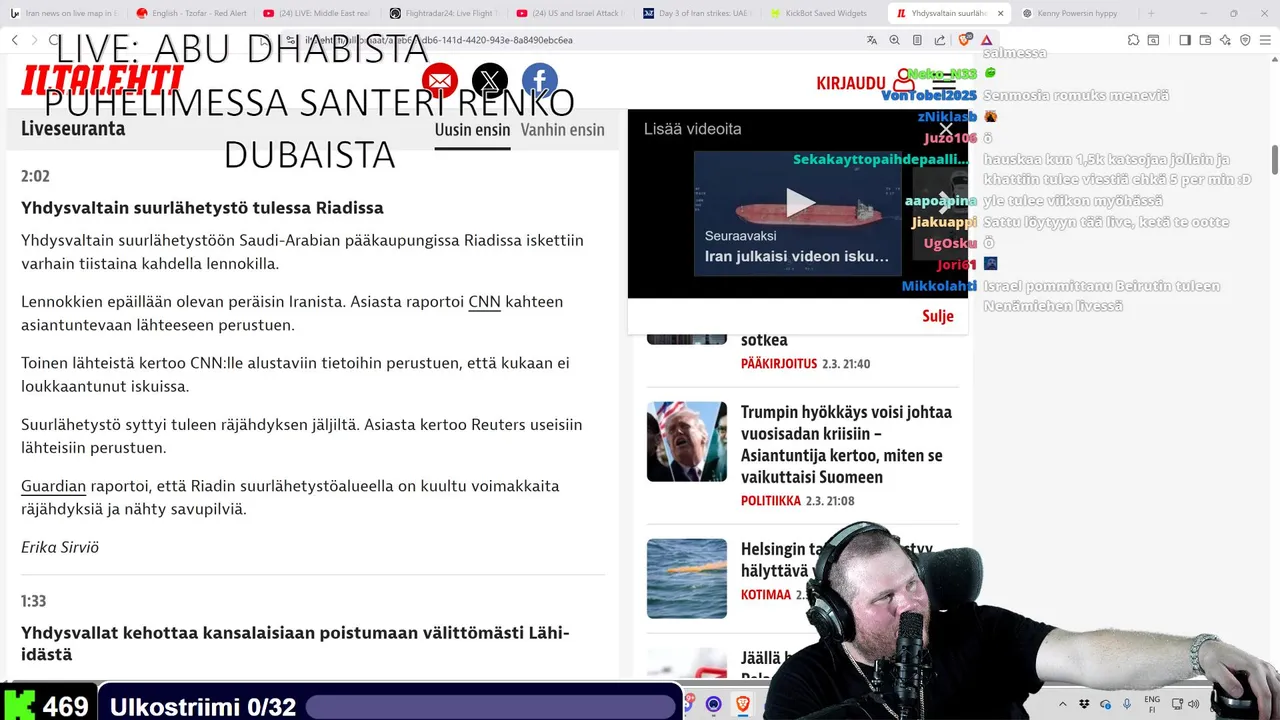
Task: Switch to Kenny Powersin hyppy tab
Action: click(x=1075, y=14)
